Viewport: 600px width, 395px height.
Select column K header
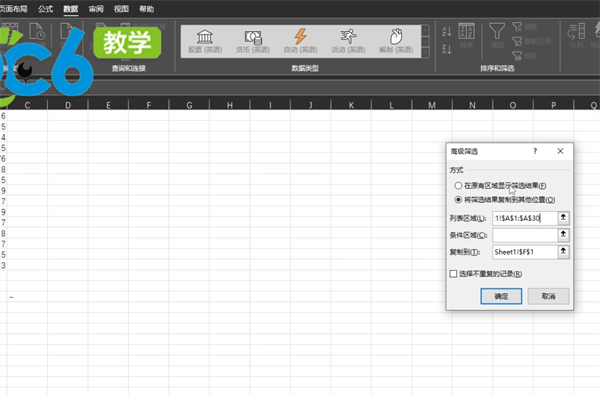[x=351, y=105]
